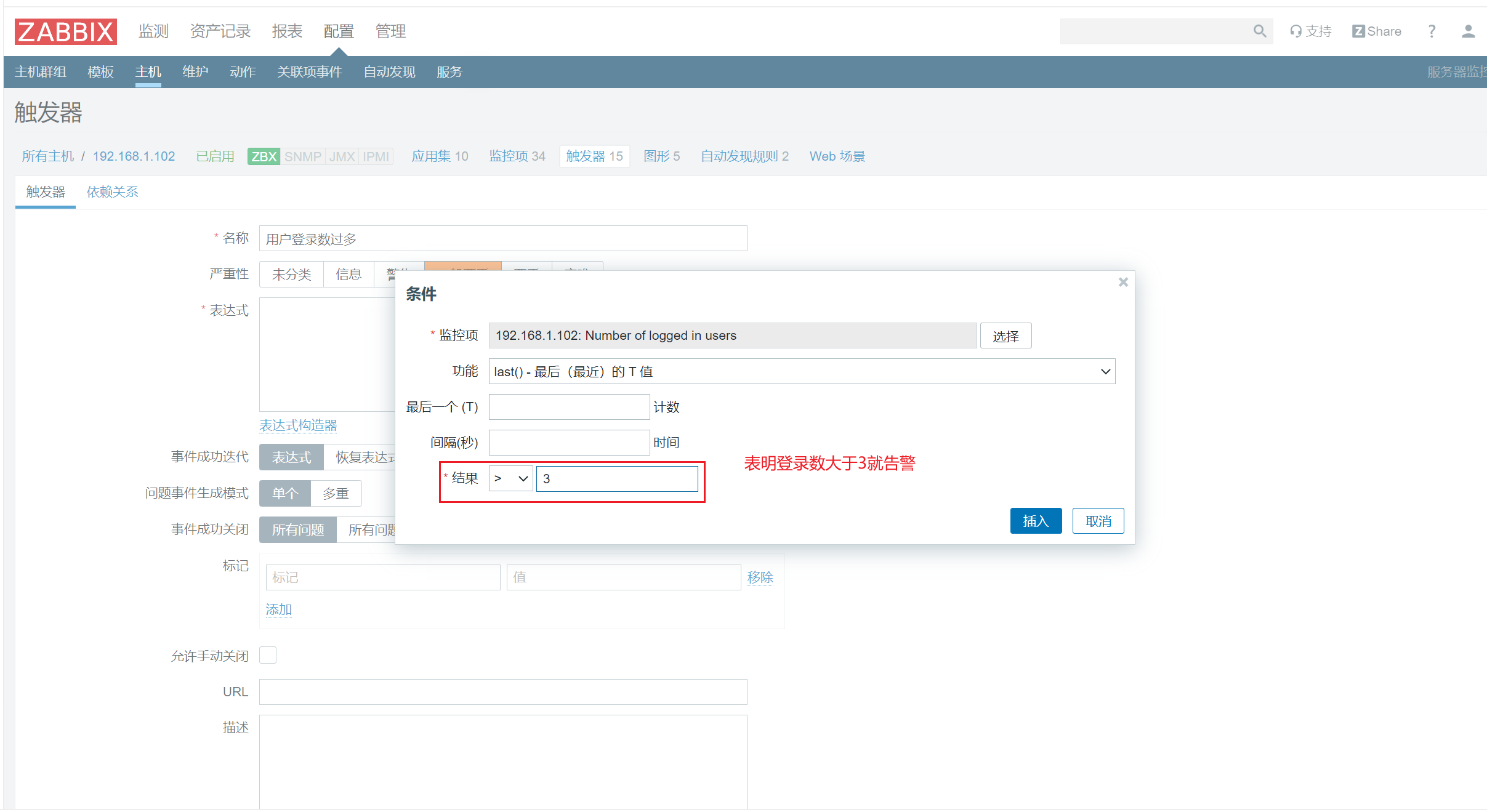Click the search magnifier icon
Viewport: 1487px width, 812px height.
[x=1260, y=31]
